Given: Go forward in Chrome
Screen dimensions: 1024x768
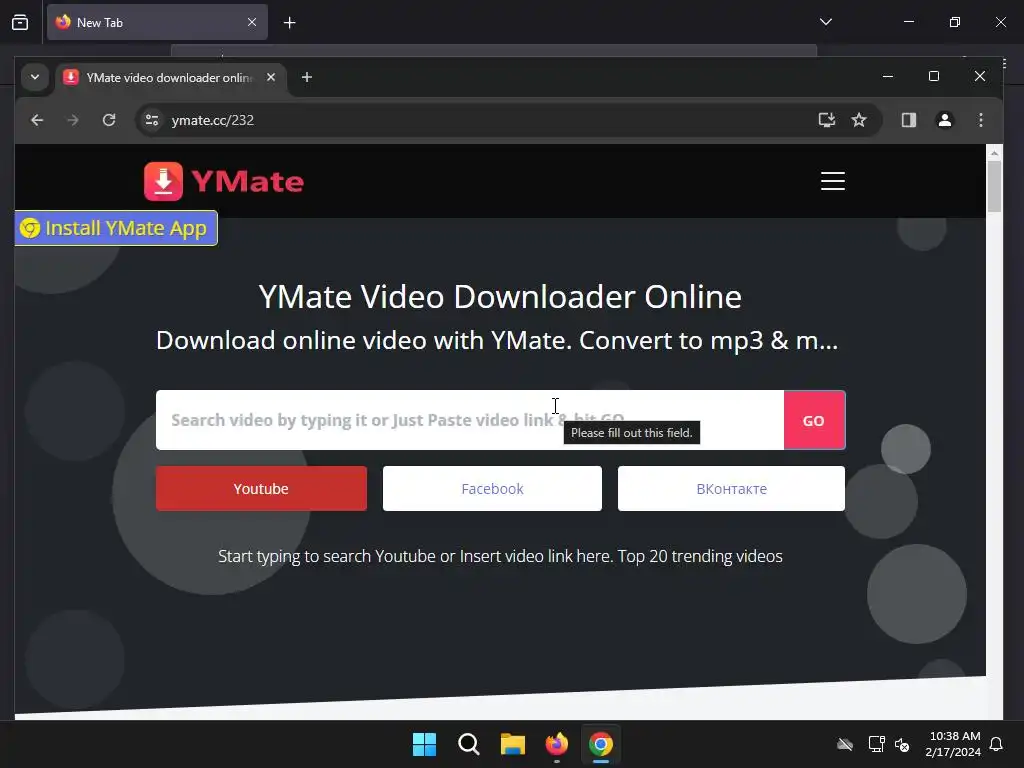Looking at the screenshot, I should click(x=72, y=120).
